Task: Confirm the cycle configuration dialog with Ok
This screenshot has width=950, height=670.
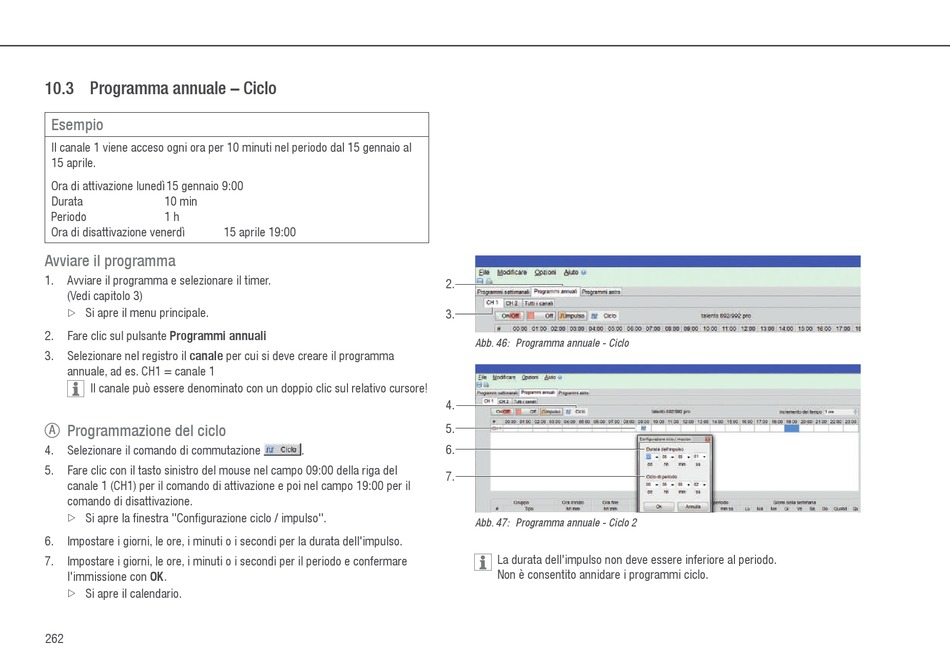Action: (659, 506)
